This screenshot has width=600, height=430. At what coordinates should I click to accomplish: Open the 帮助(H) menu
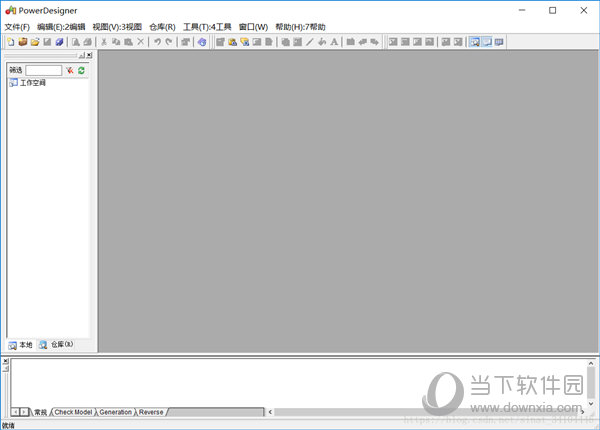point(300,27)
